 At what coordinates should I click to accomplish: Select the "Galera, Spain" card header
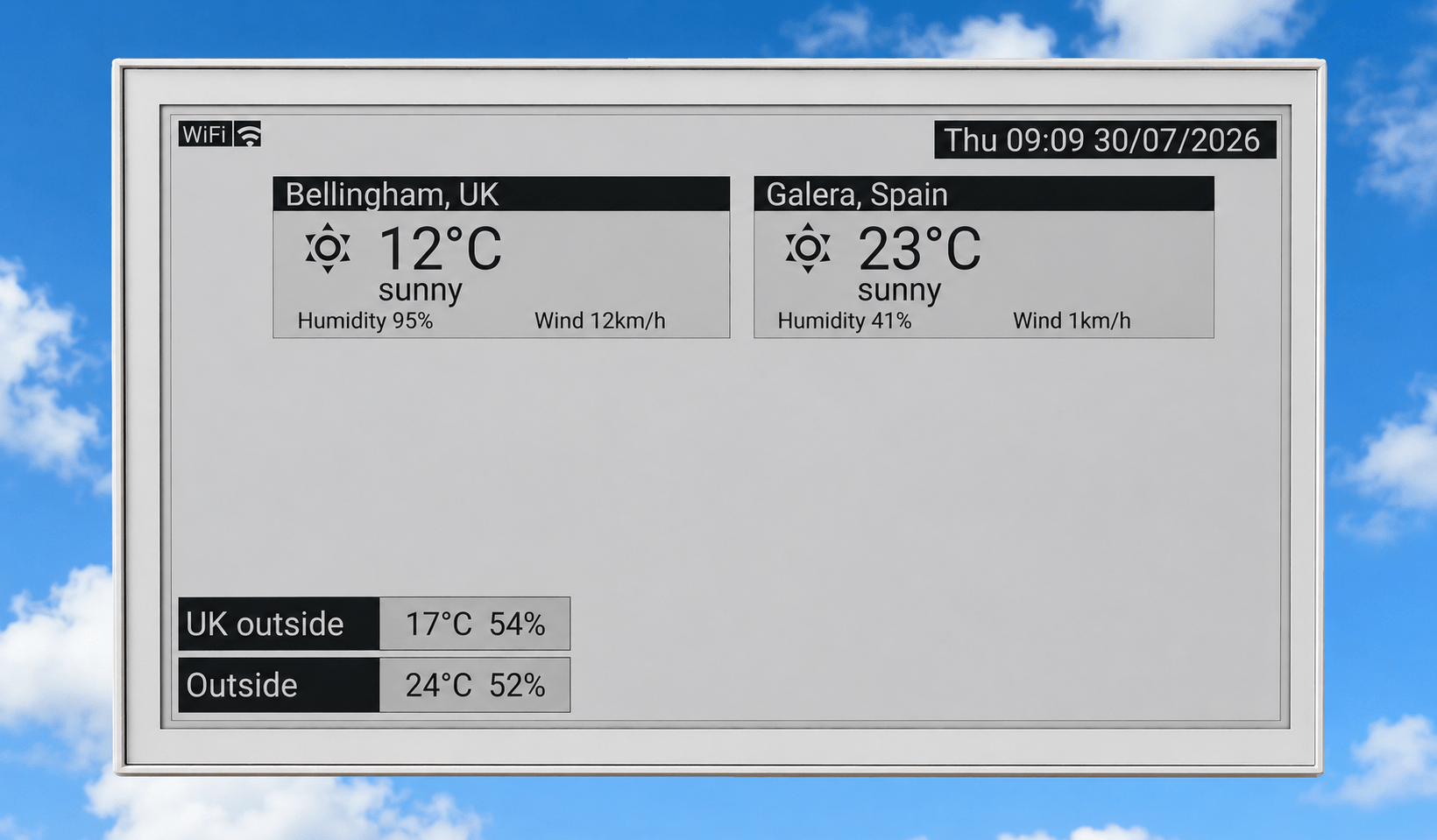(984, 194)
